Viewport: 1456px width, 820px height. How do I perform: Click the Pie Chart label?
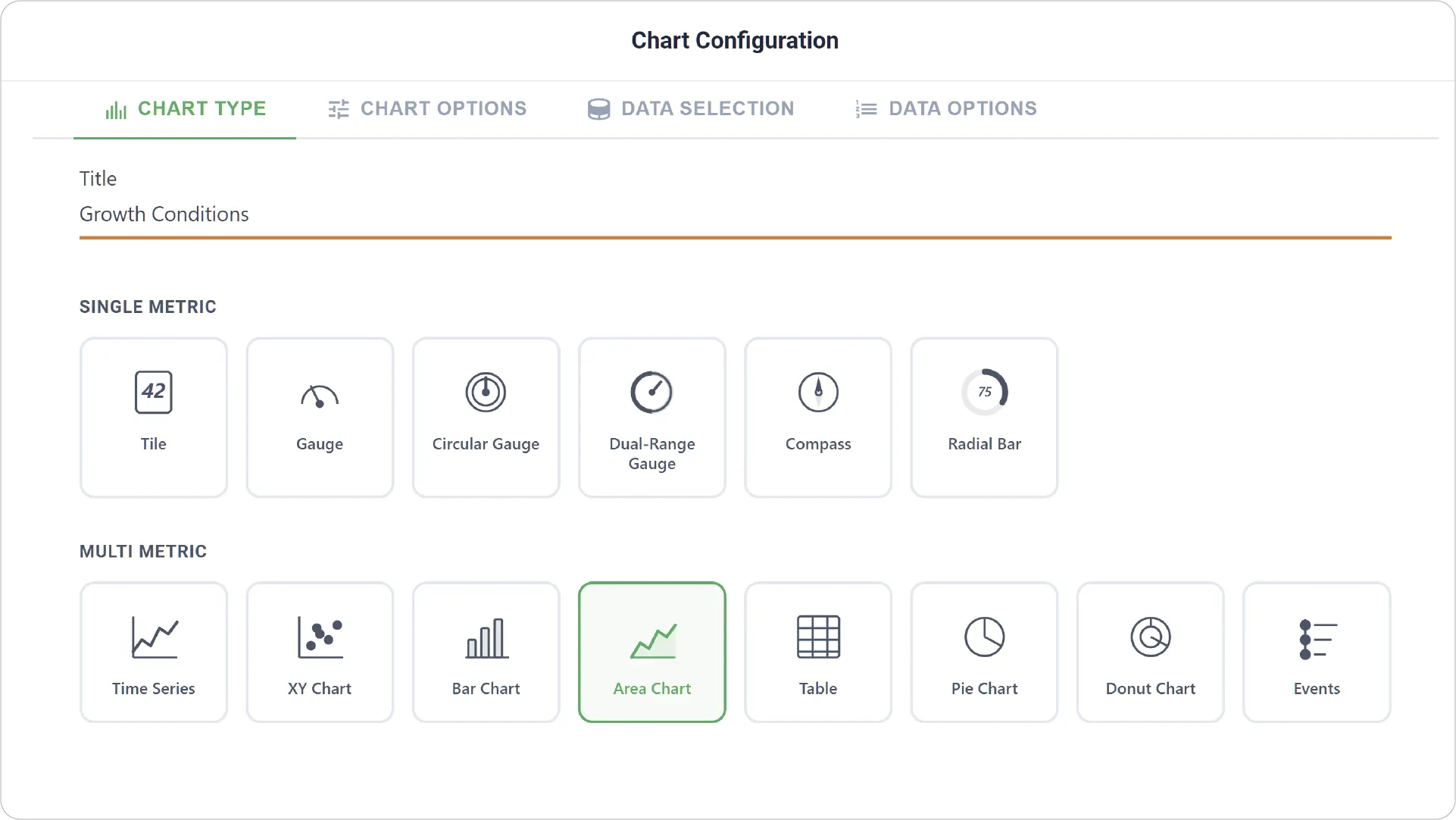[984, 689]
